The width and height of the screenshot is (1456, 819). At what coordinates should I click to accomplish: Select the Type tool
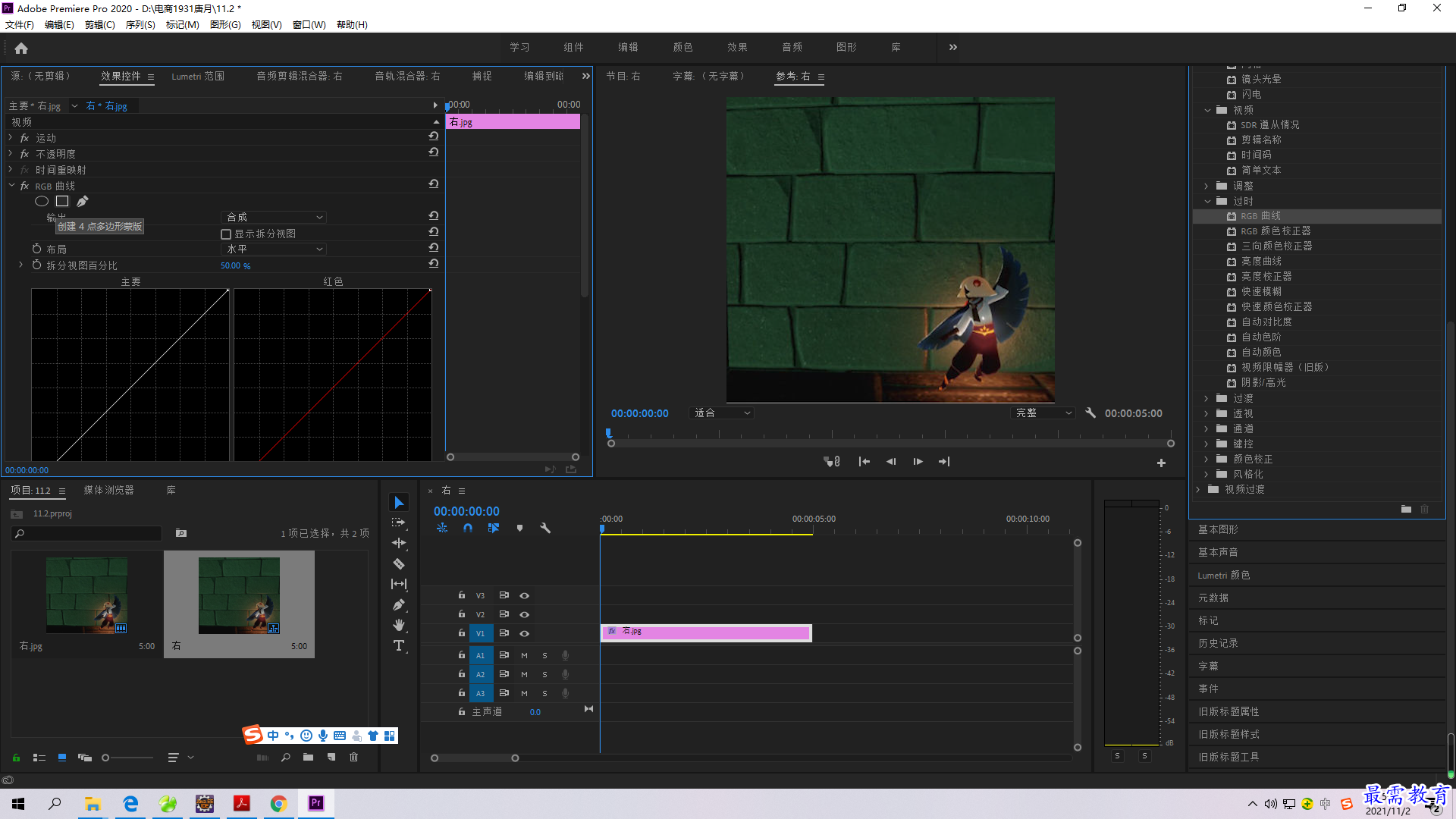(399, 645)
